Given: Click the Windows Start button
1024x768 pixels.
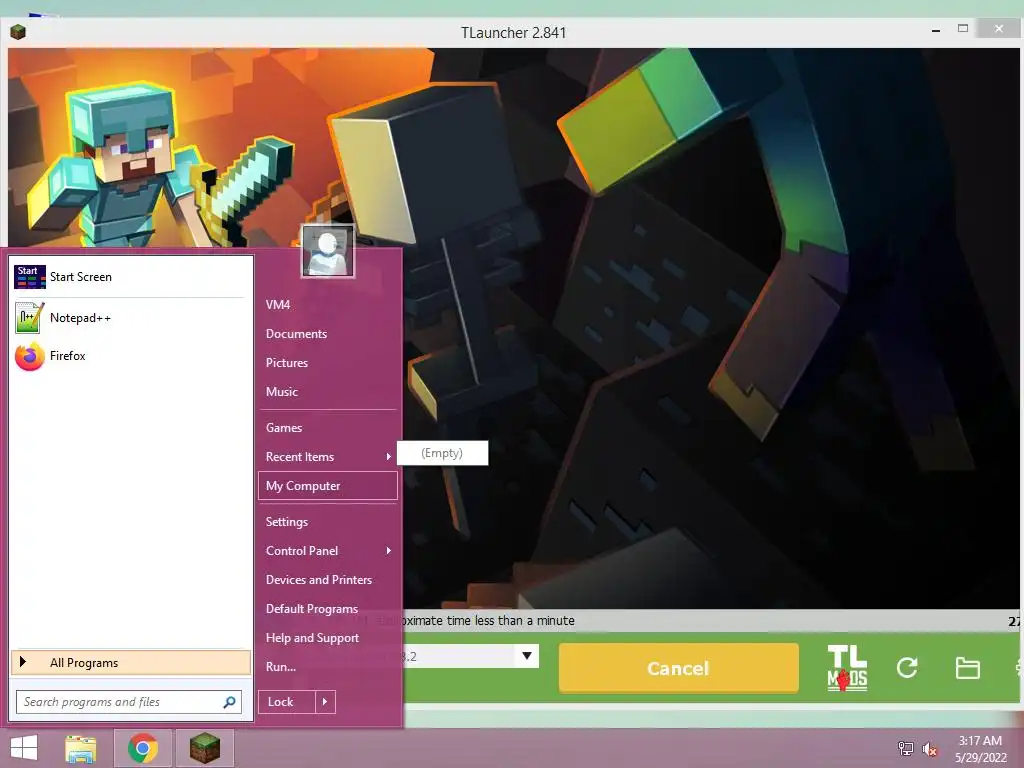Looking at the screenshot, I should coord(24,748).
